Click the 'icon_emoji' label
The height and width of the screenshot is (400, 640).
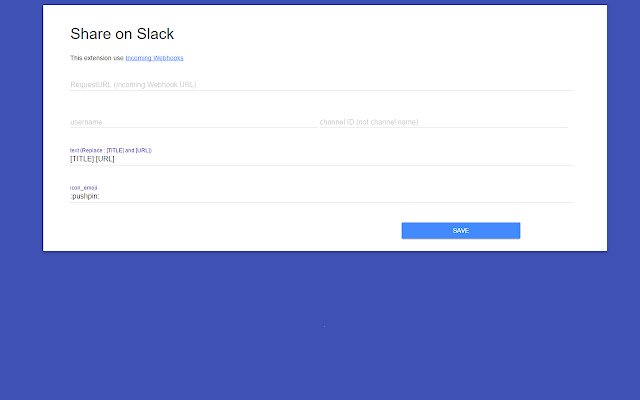pyautogui.click(x=84, y=188)
